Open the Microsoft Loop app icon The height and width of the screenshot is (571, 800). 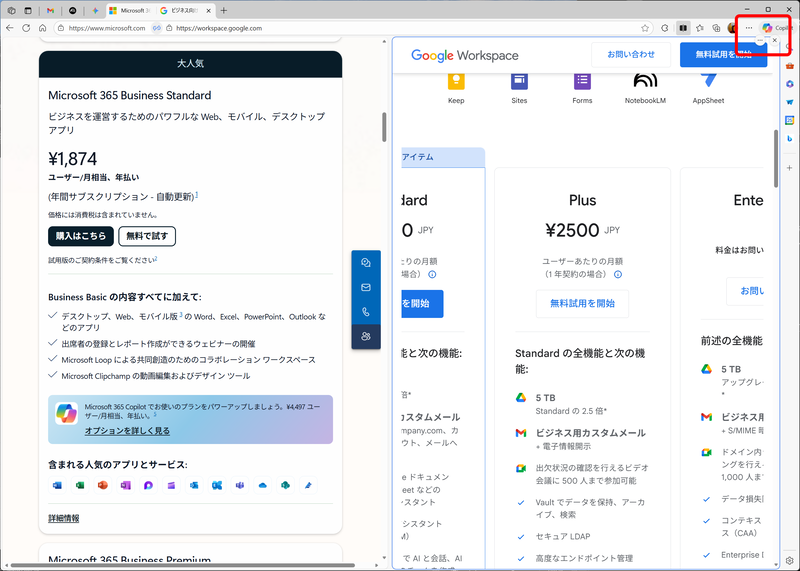tap(148, 485)
